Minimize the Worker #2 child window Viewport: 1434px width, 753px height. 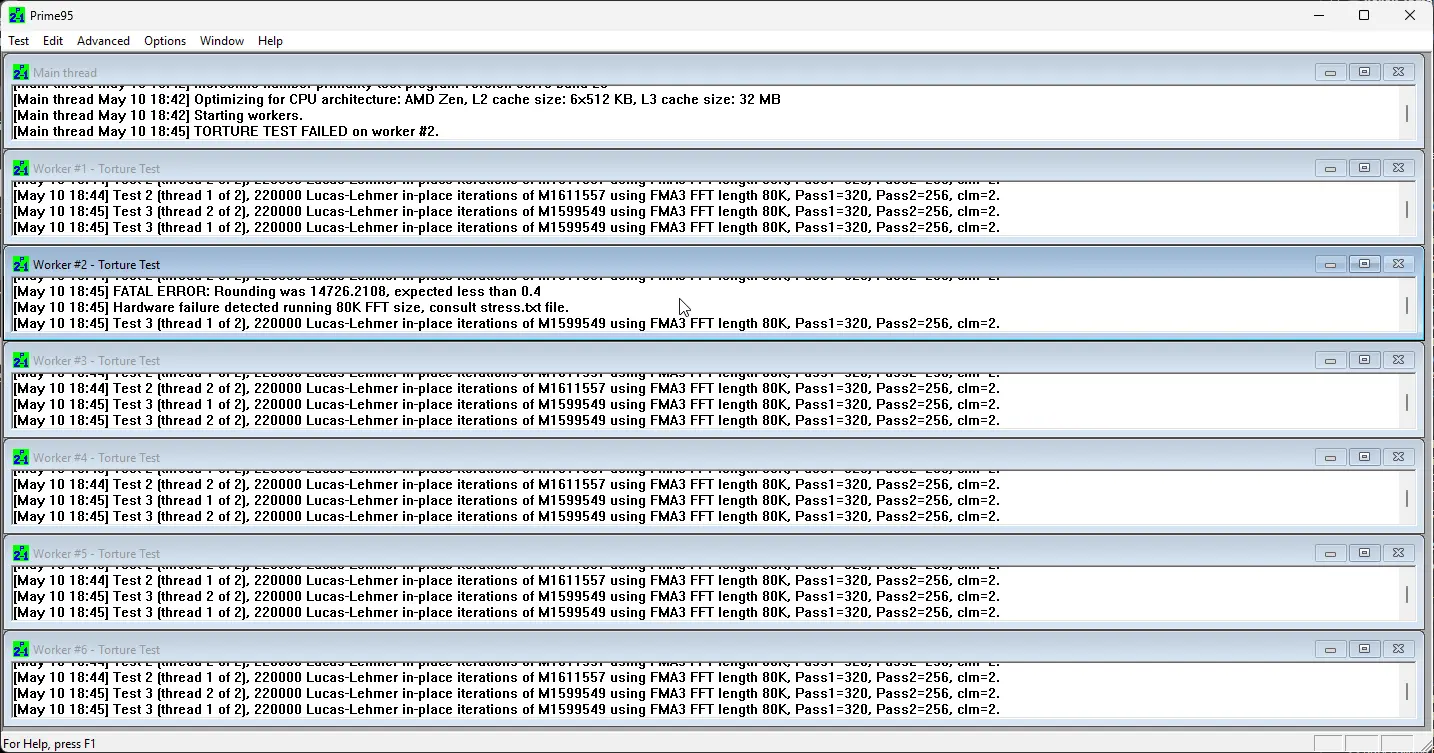coord(1330,264)
